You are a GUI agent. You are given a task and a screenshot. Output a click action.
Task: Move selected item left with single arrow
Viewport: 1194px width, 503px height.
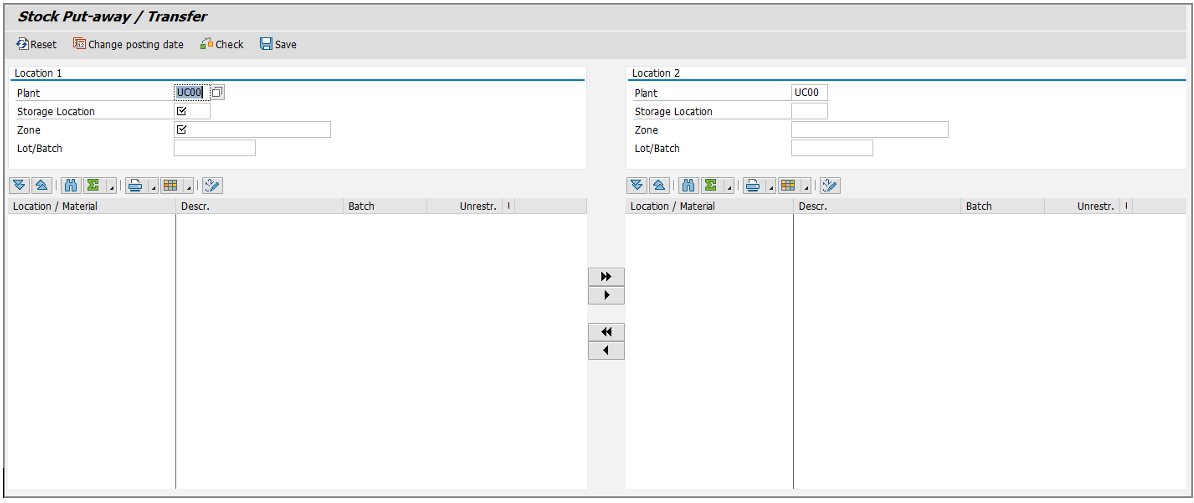pyautogui.click(x=606, y=351)
